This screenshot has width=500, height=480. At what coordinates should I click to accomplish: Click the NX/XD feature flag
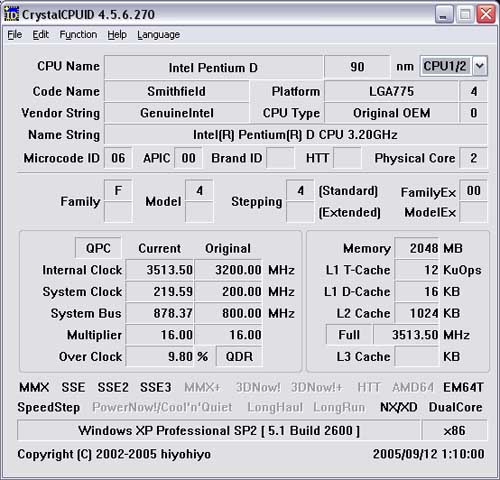399,407
